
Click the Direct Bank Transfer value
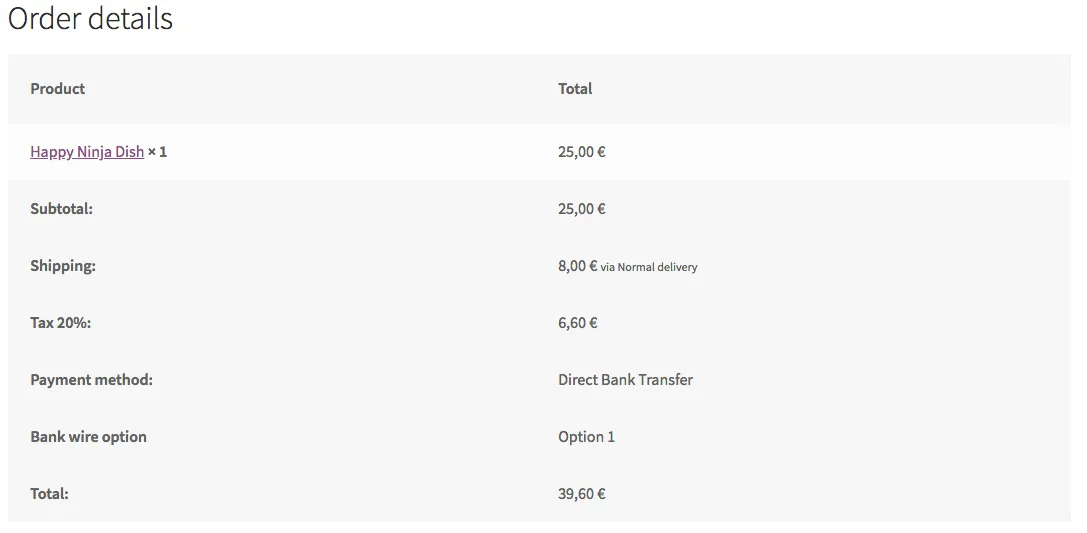click(625, 380)
